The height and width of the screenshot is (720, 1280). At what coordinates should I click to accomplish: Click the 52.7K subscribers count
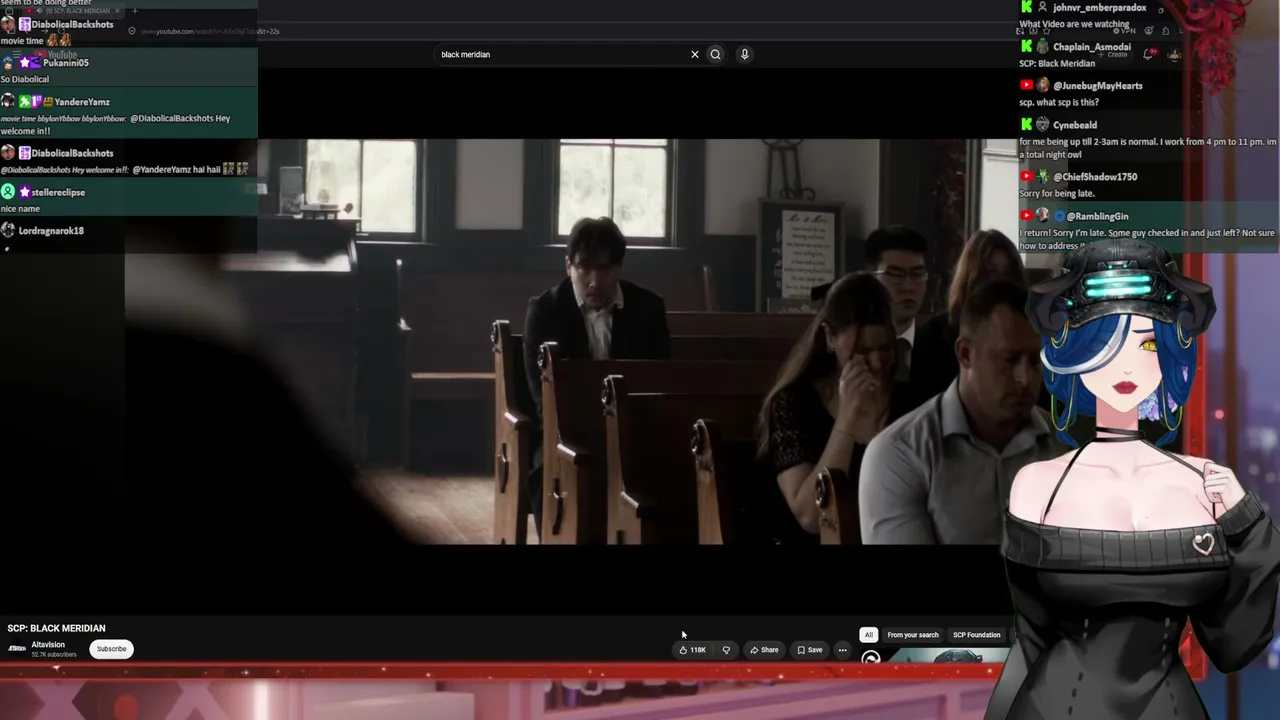[x=54, y=655]
